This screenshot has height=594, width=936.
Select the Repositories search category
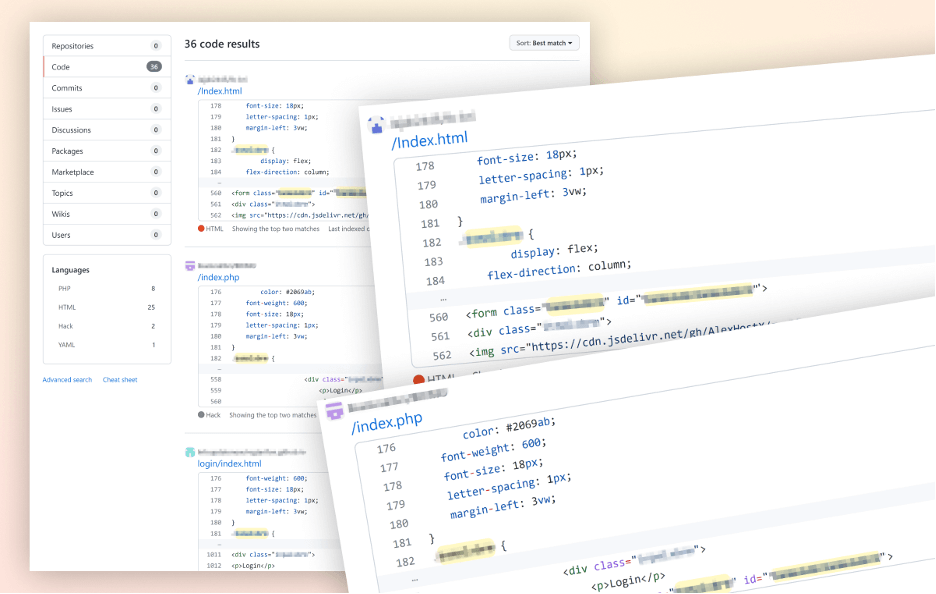coord(73,46)
